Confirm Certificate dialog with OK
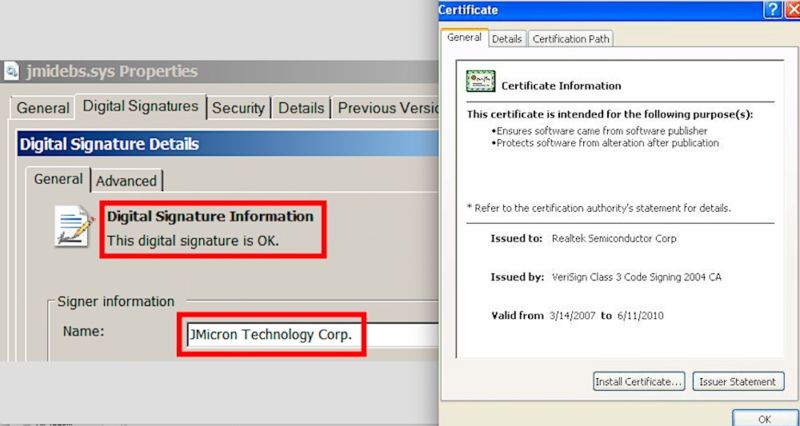800x426 pixels. click(x=764, y=418)
